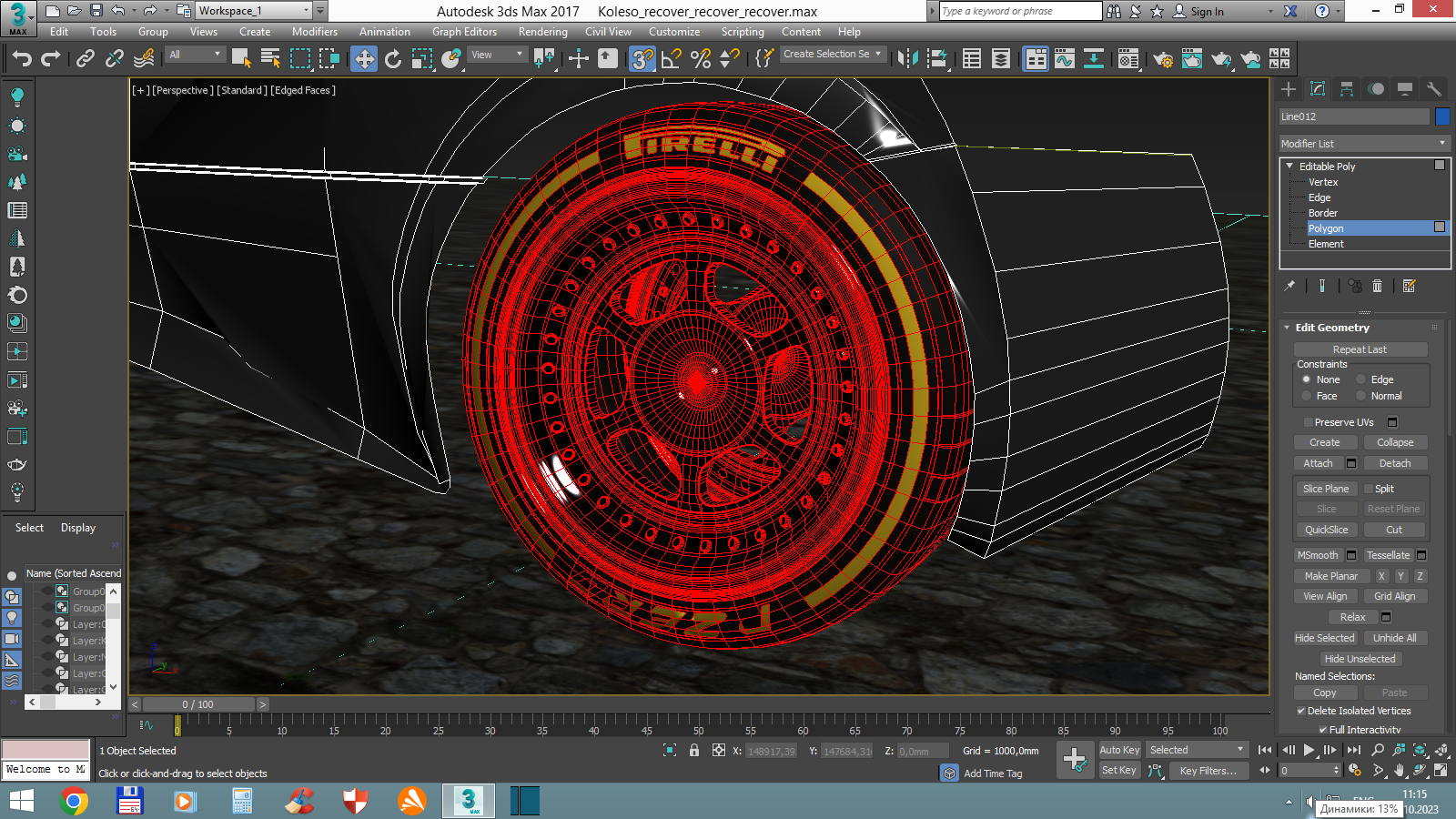The height and width of the screenshot is (819, 1456).
Task: Click frame 50 on the timeline track bar
Action: pyautogui.click(x=699, y=725)
